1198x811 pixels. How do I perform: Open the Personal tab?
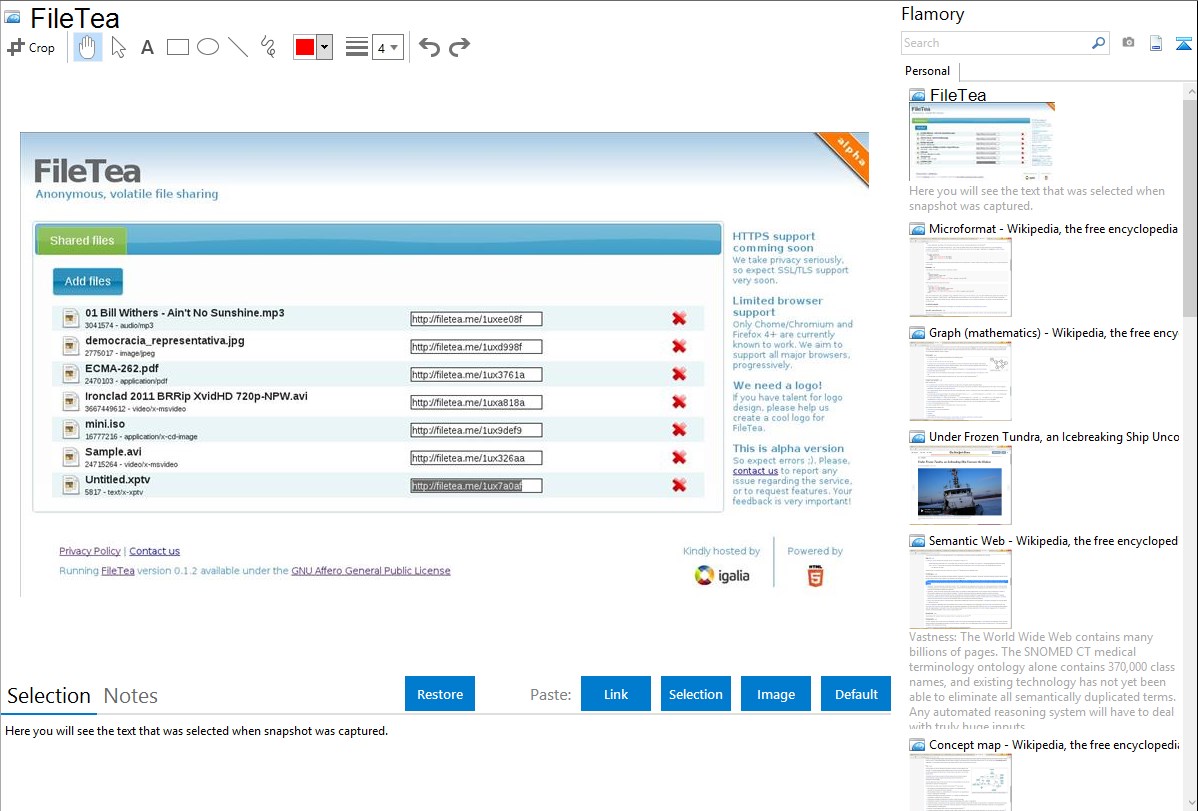927,71
